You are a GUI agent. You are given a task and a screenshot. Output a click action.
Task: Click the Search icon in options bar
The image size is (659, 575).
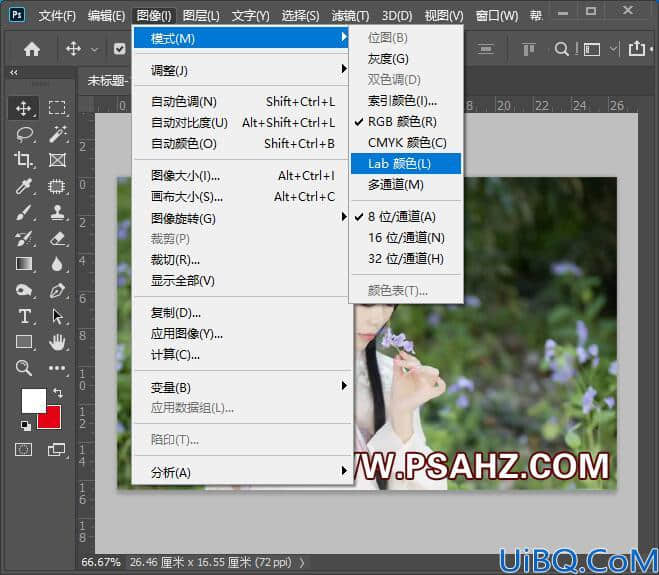click(x=561, y=49)
